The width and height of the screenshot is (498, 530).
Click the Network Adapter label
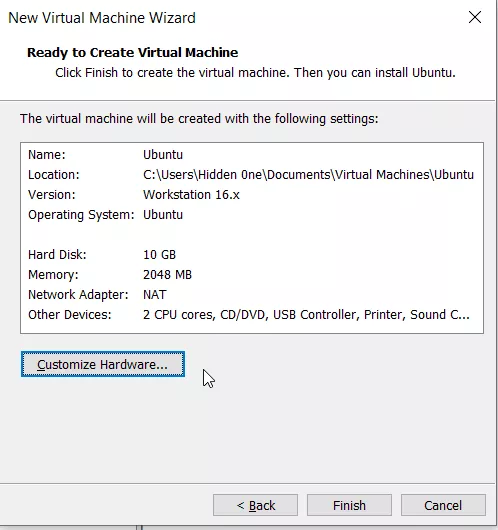(78, 295)
